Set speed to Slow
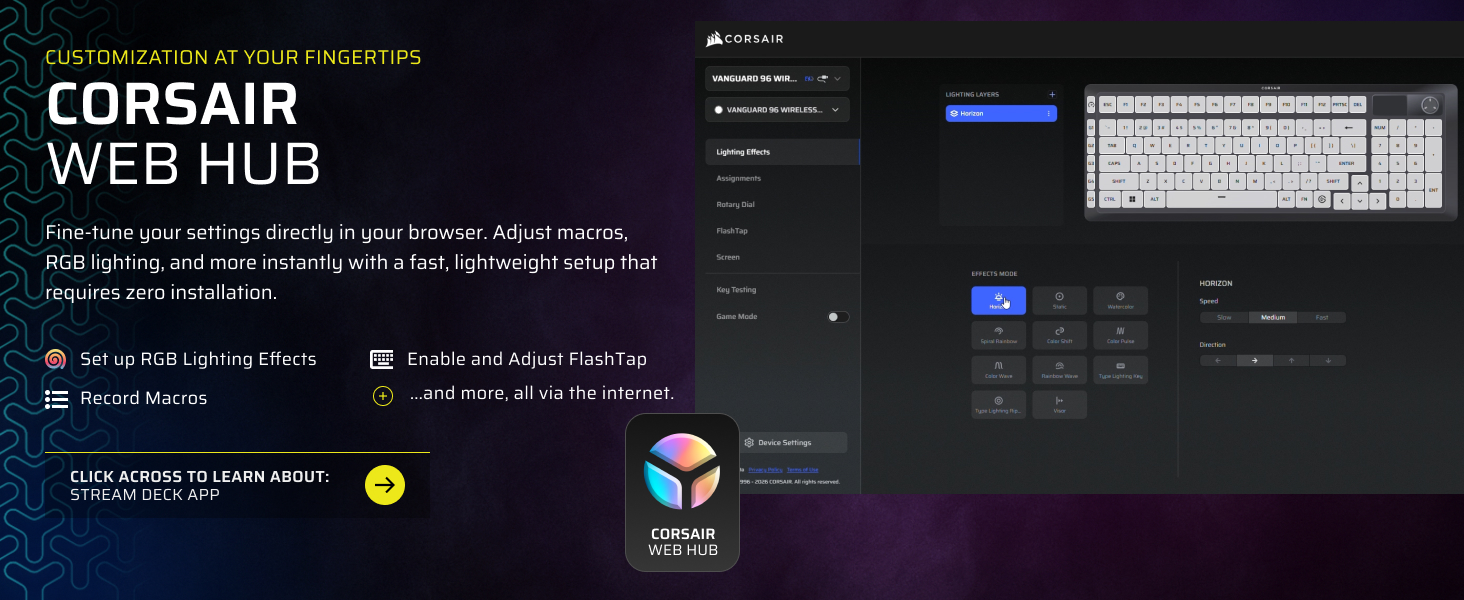 pos(1224,317)
